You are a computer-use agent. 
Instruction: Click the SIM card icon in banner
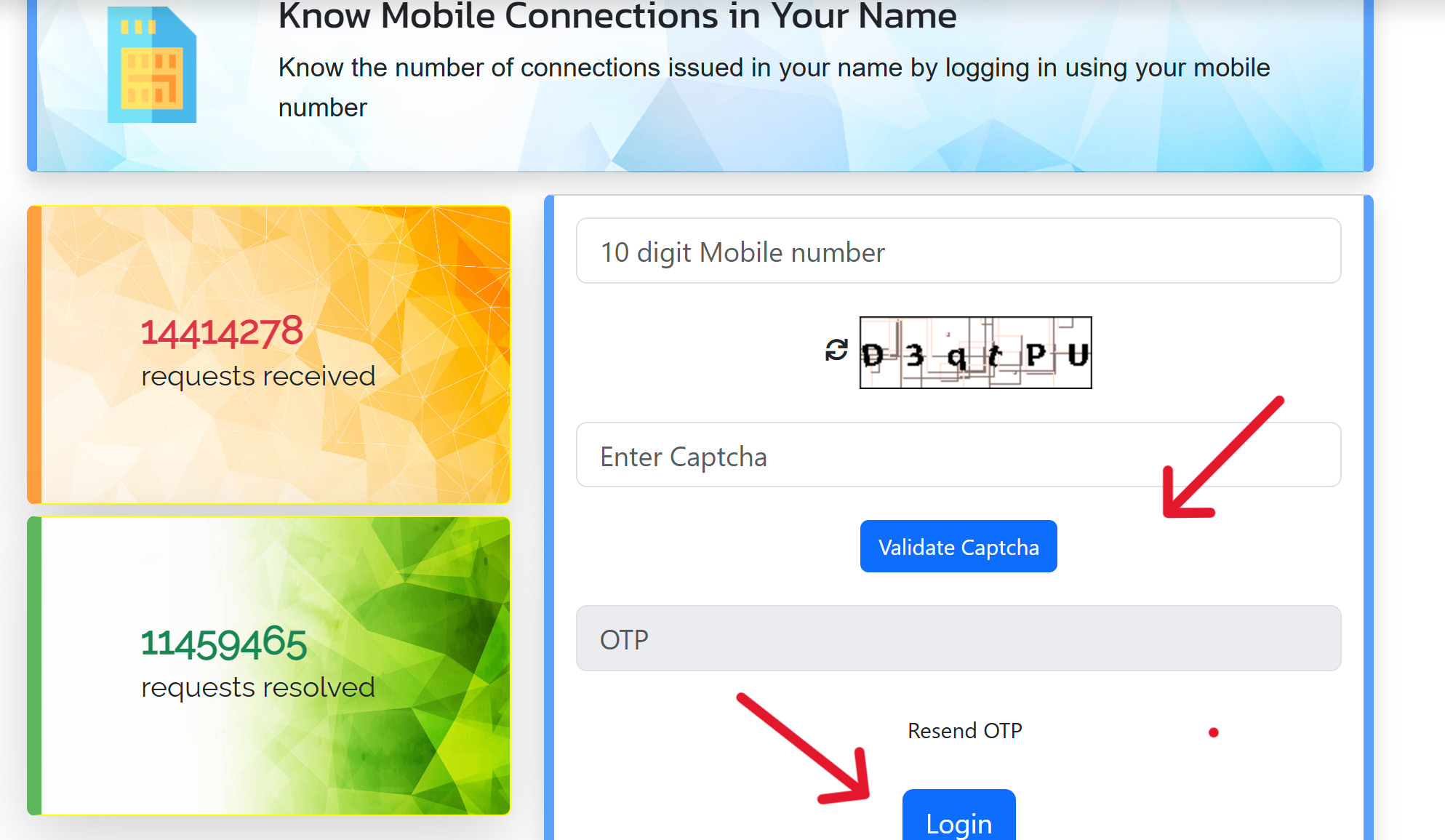(151, 65)
